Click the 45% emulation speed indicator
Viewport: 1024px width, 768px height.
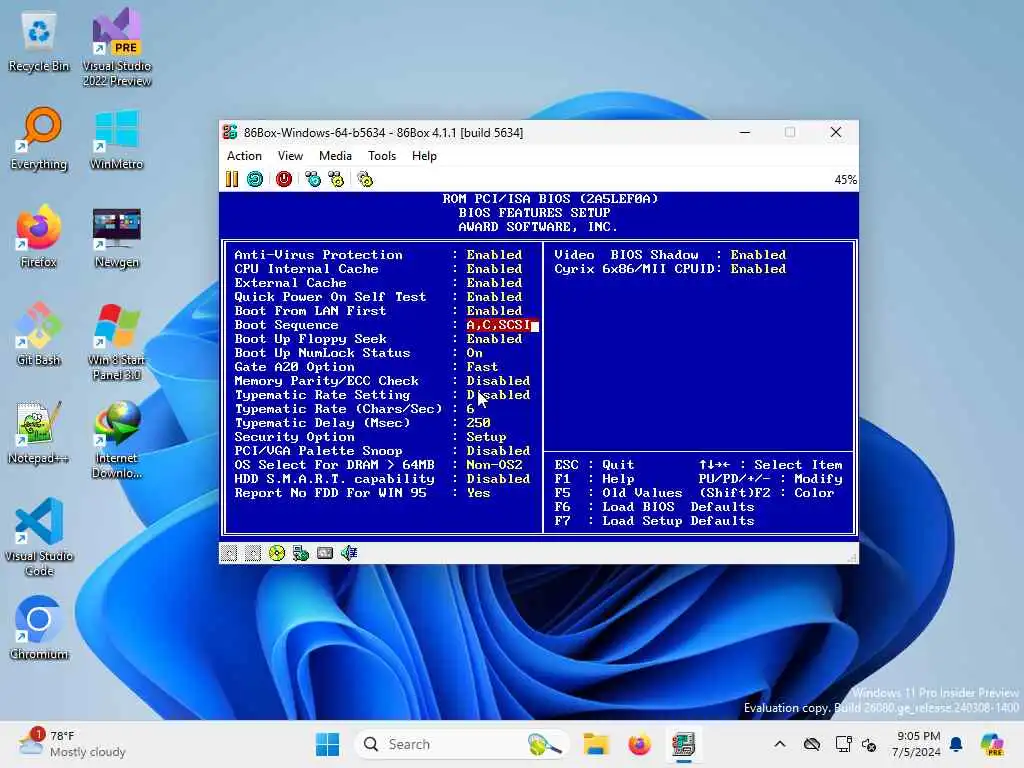(845, 180)
